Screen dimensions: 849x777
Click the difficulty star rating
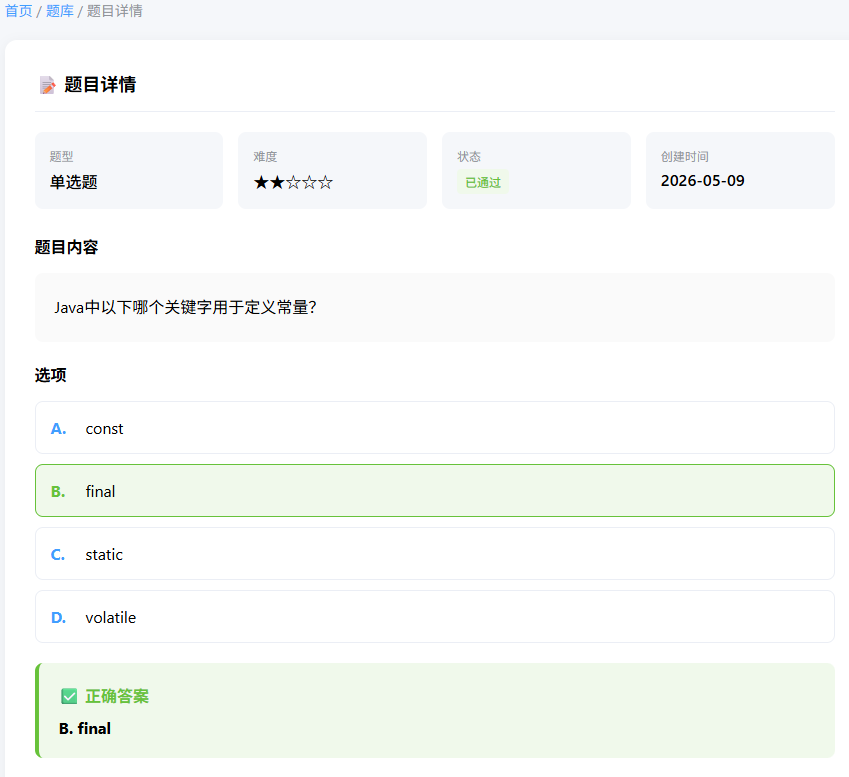[293, 182]
